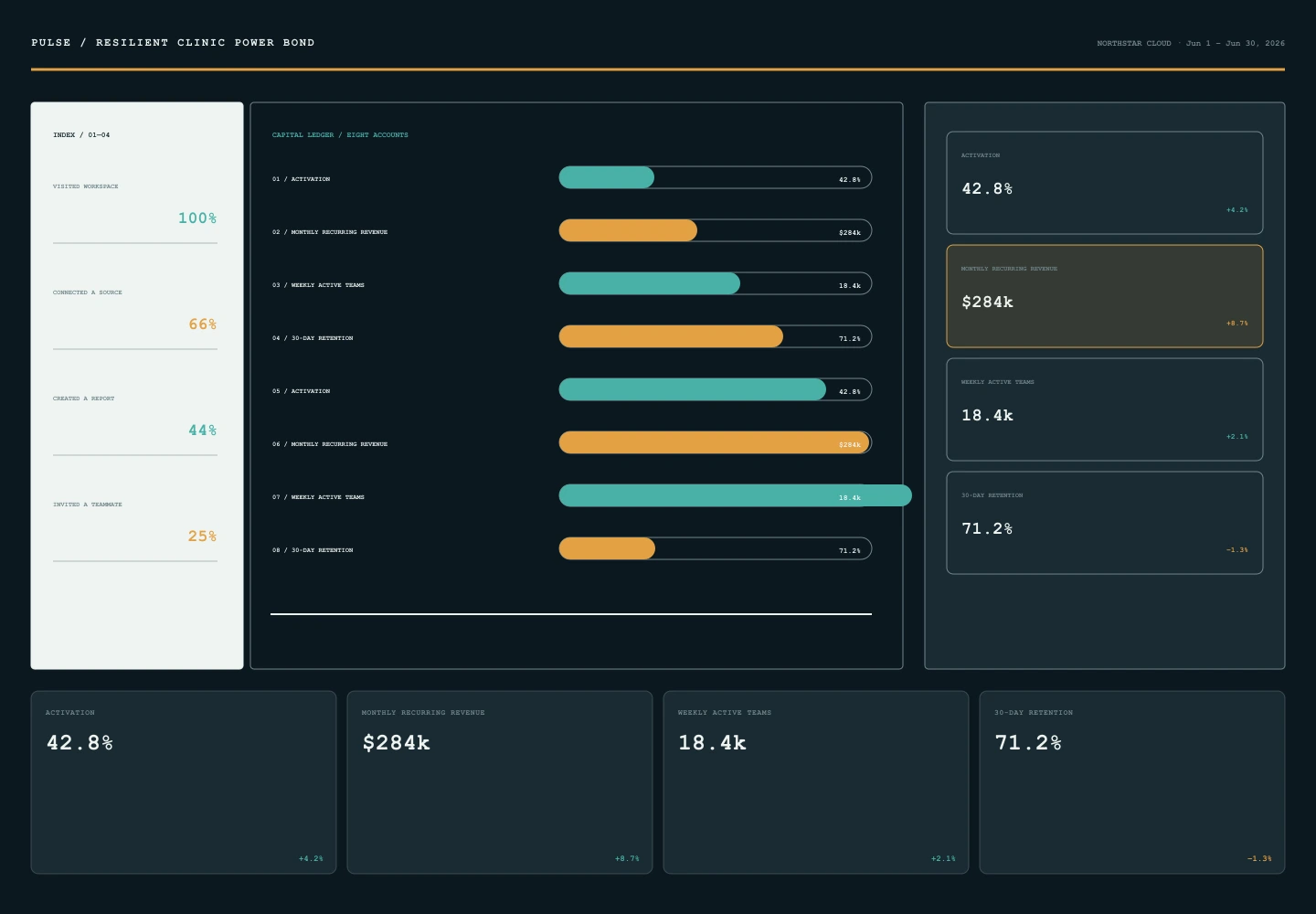Select the Monthly Recurring Revenue card in the bottom row
1316x914 pixels.
point(500,782)
